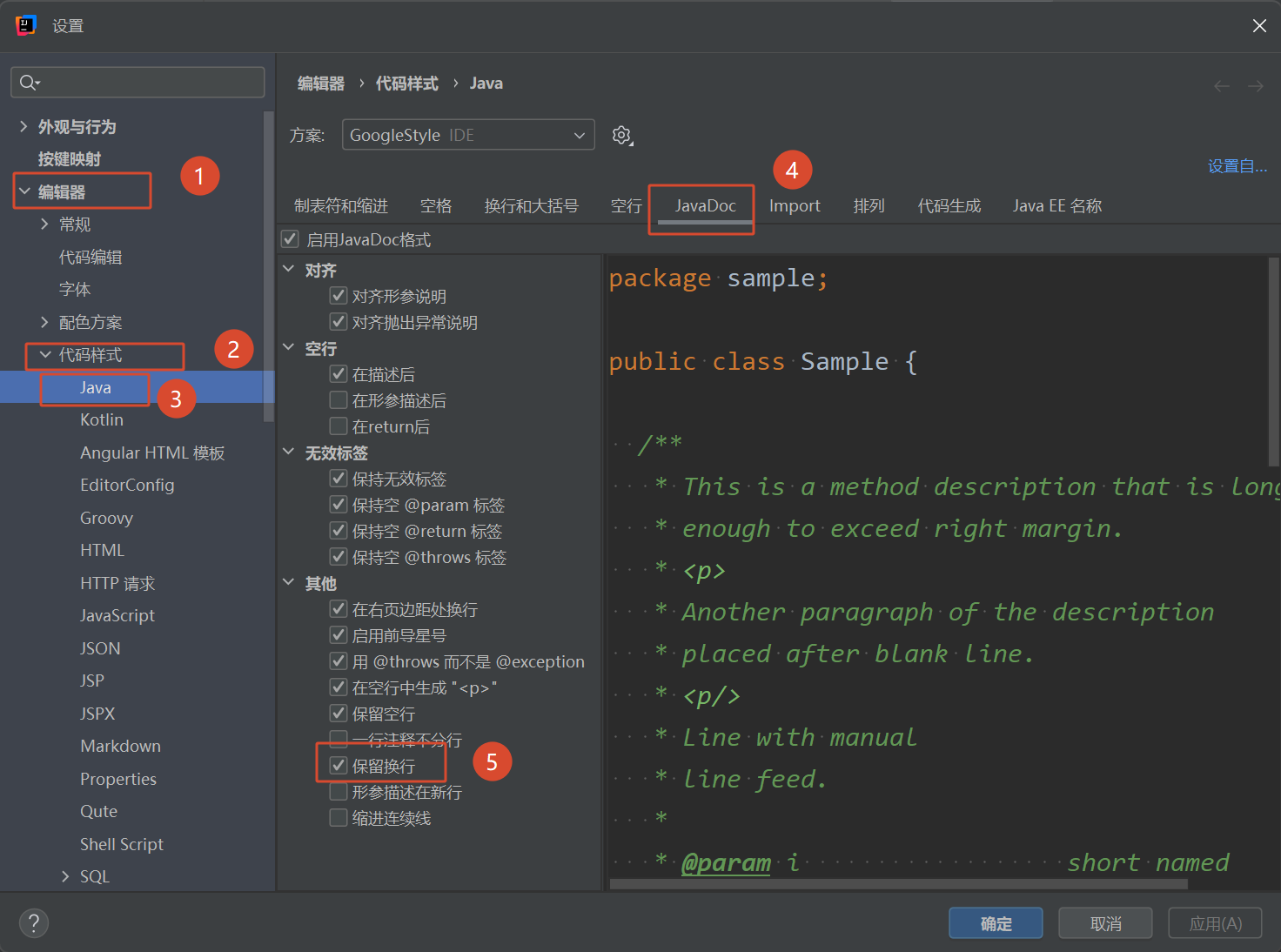Toggle 保留换行 checkbox
Screen dimensions: 1281x952
tap(339, 766)
